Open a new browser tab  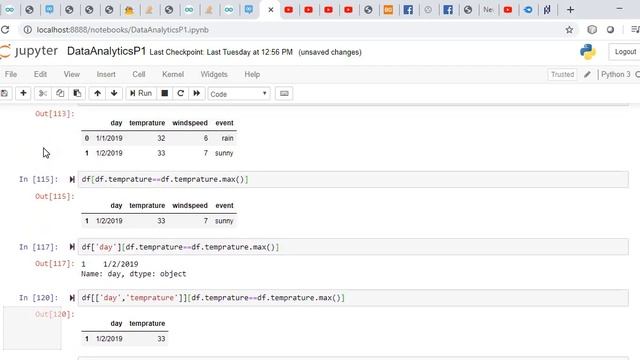570,9
